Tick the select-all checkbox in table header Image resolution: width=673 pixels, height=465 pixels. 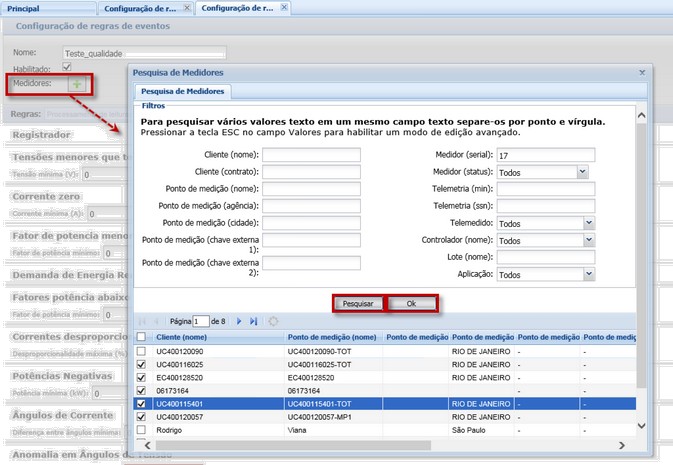pyautogui.click(x=141, y=337)
